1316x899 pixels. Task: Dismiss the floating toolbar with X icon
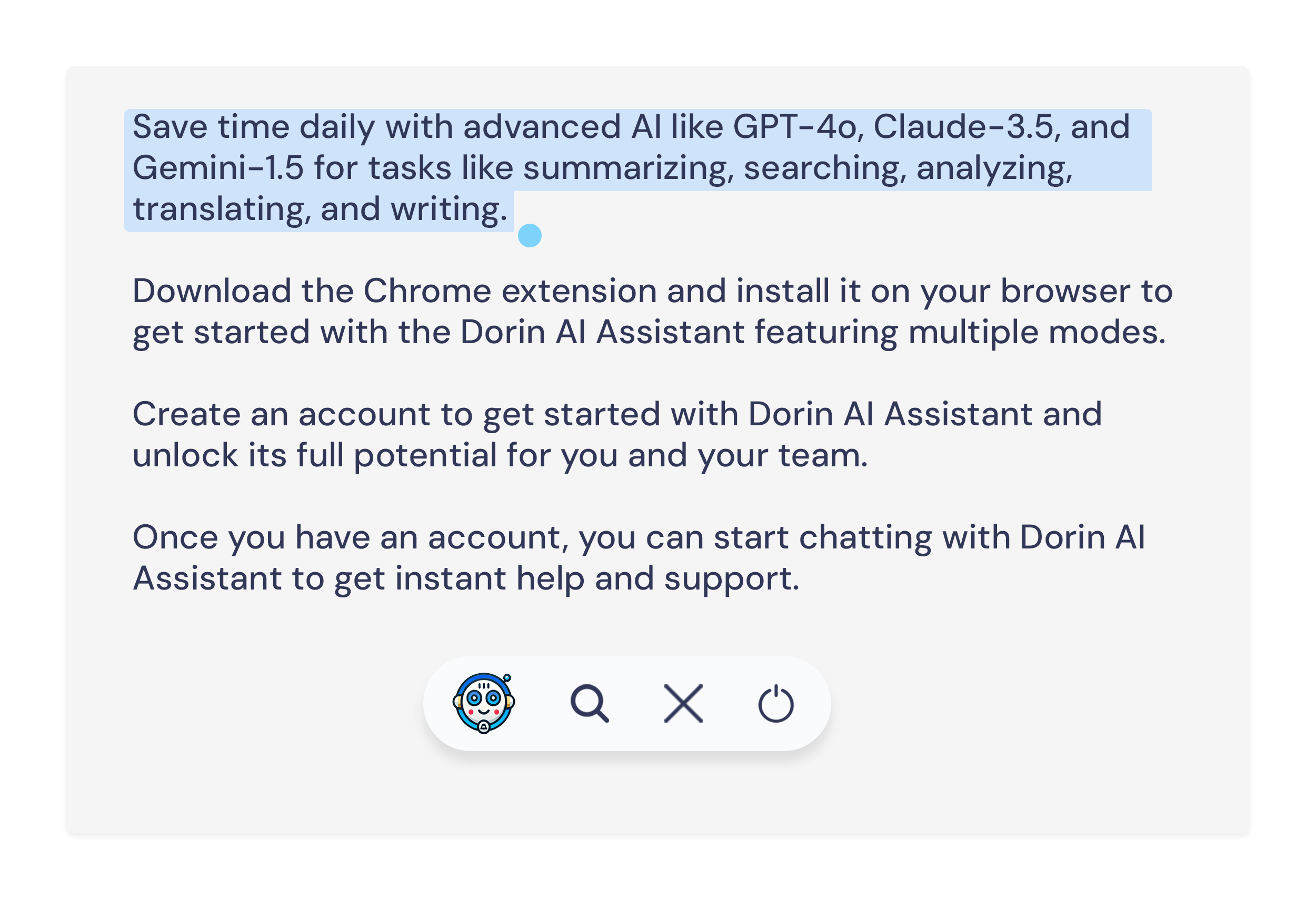click(683, 704)
